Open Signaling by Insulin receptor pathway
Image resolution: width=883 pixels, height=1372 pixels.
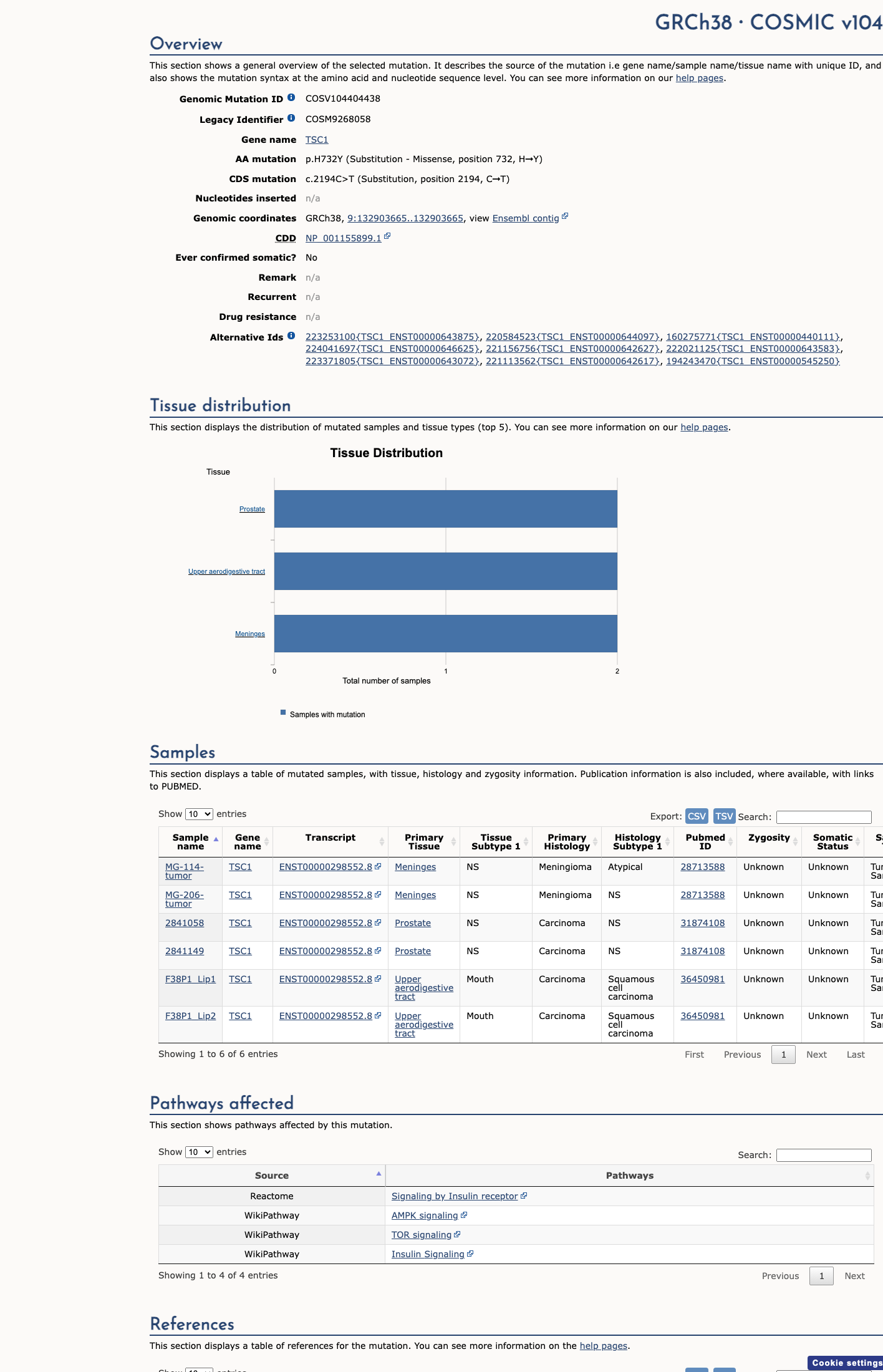455,1196
